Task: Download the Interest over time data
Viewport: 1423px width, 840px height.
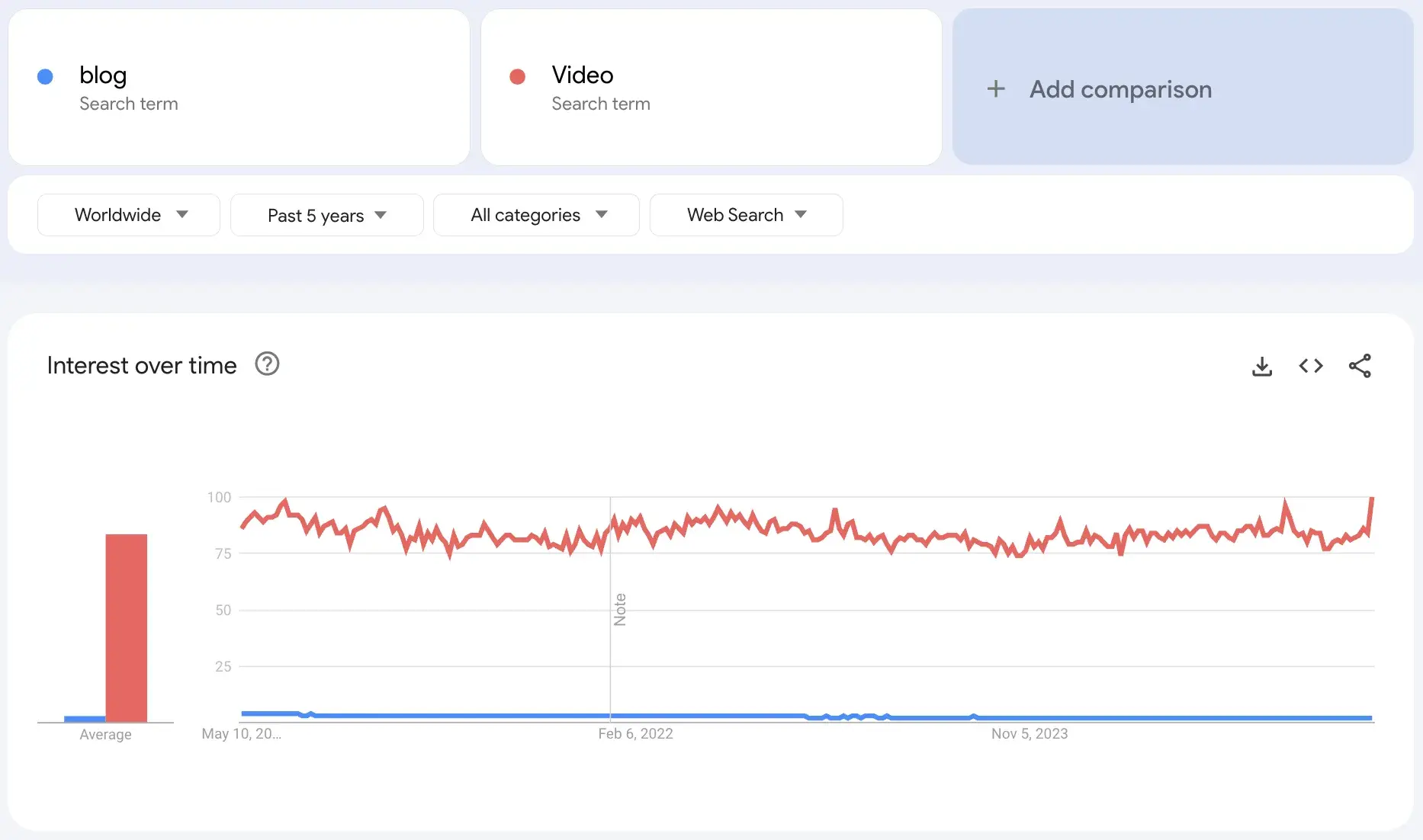Action: click(x=1262, y=367)
